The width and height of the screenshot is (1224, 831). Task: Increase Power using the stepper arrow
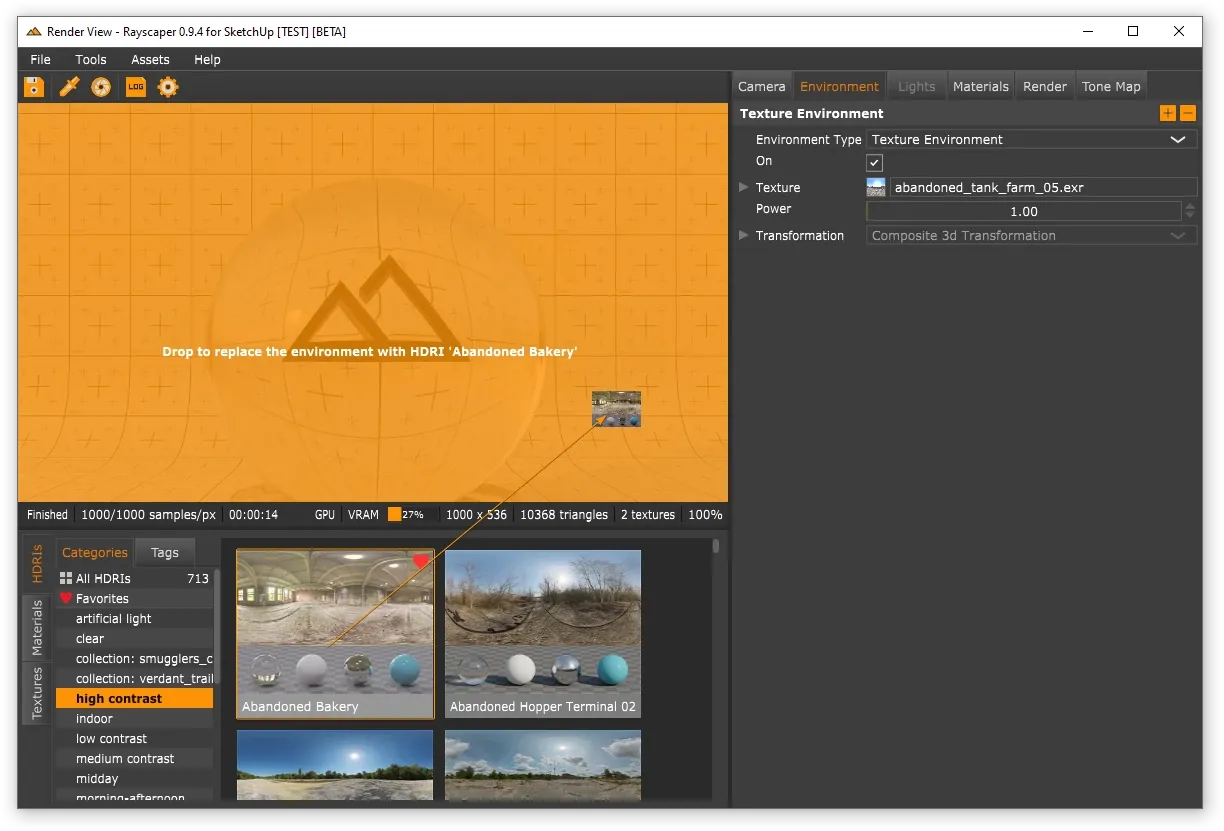1189,206
